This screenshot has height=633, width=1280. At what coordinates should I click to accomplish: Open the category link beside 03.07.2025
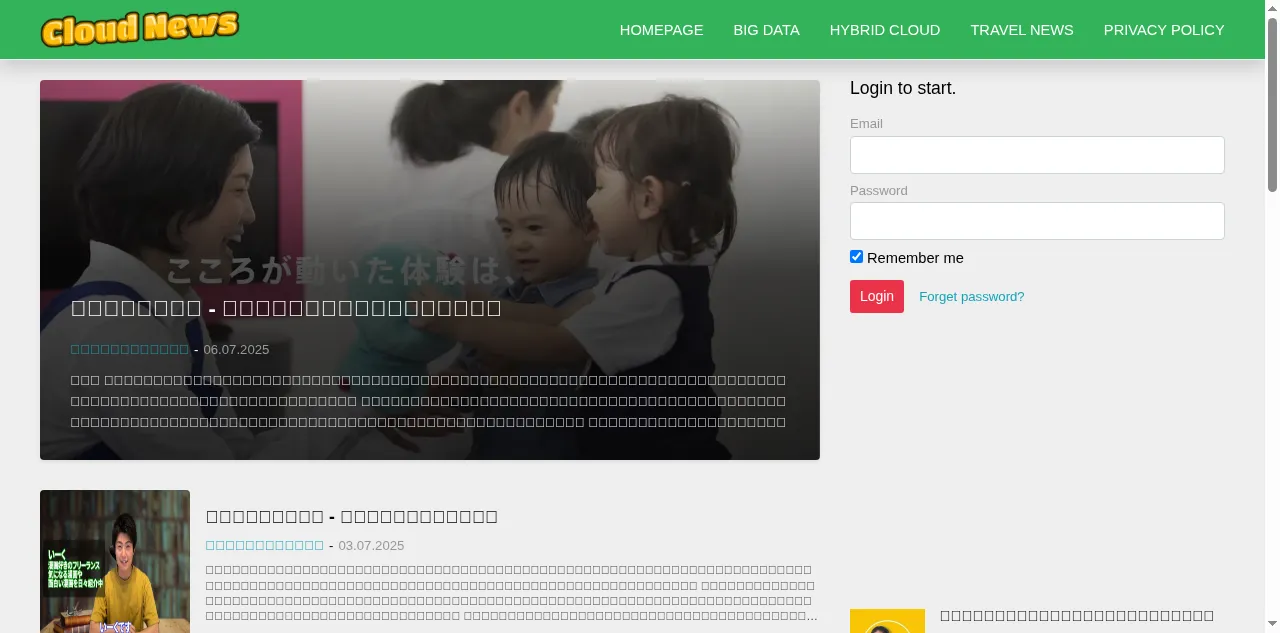[x=265, y=545]
